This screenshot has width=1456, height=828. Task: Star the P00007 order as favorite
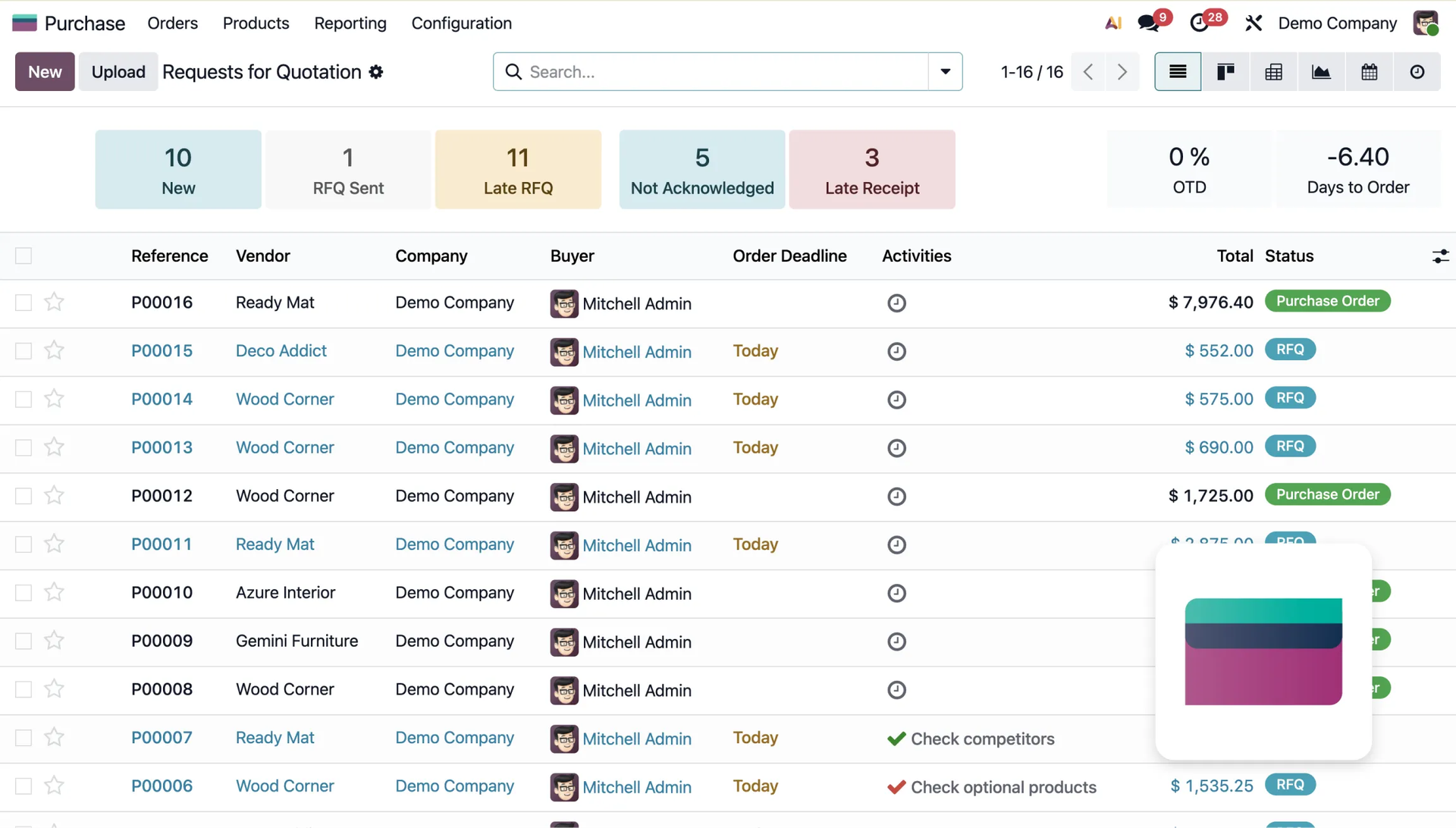(x=54, y=738)
